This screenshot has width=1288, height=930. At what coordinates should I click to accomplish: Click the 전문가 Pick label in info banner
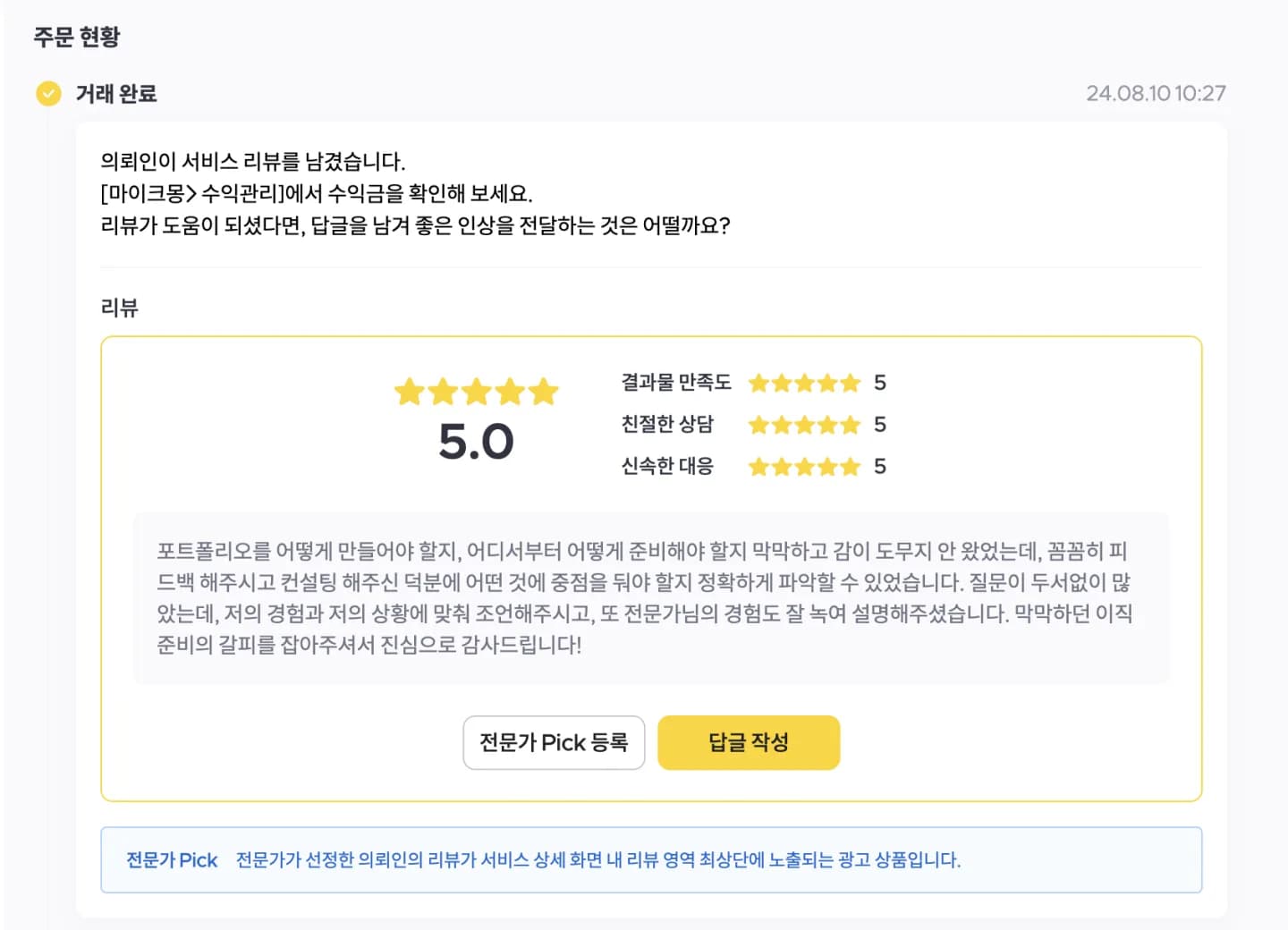pyautogui.click(x=172, y=860)
